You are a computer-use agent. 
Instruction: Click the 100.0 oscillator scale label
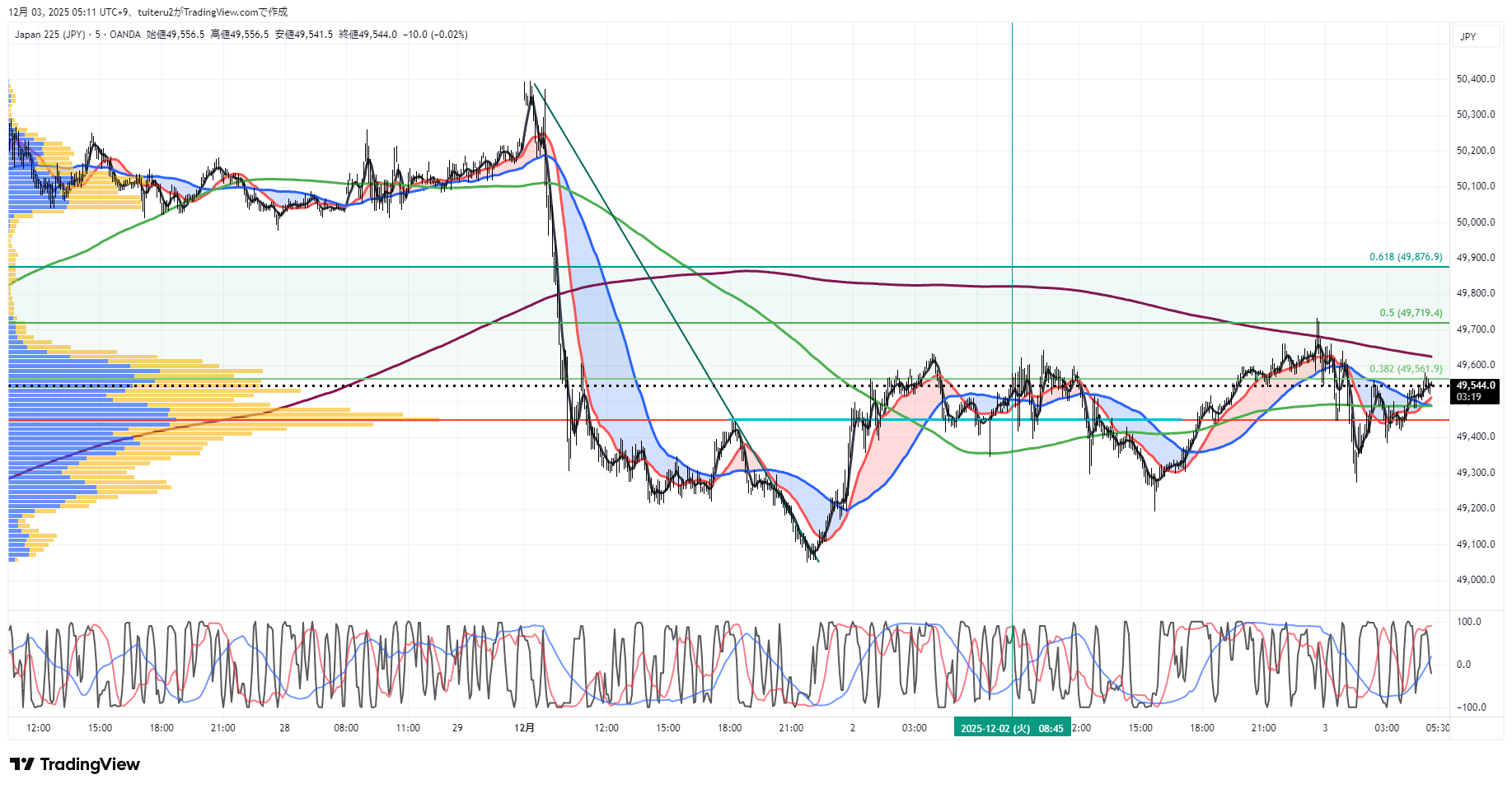(x=1468, y=622)
